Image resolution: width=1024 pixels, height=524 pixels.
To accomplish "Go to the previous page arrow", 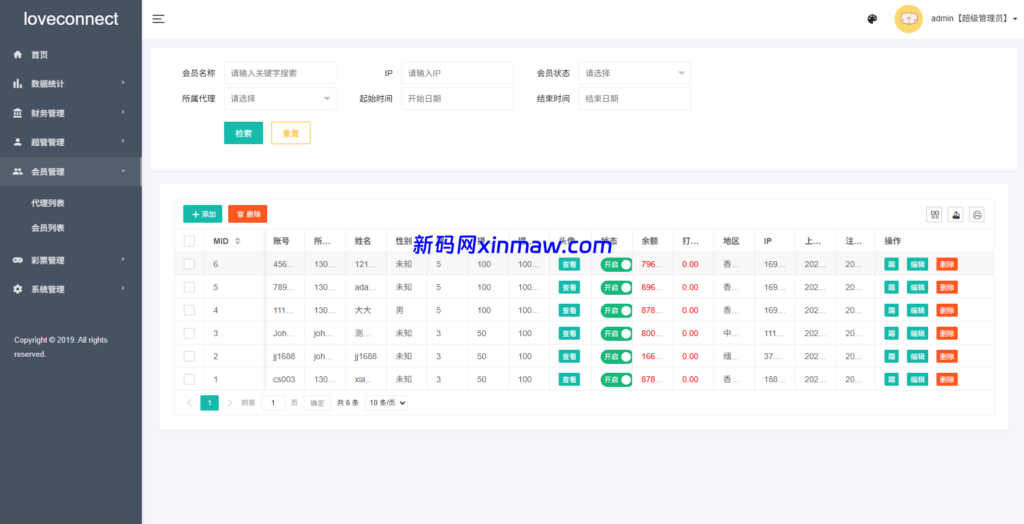I will point(189,403).
